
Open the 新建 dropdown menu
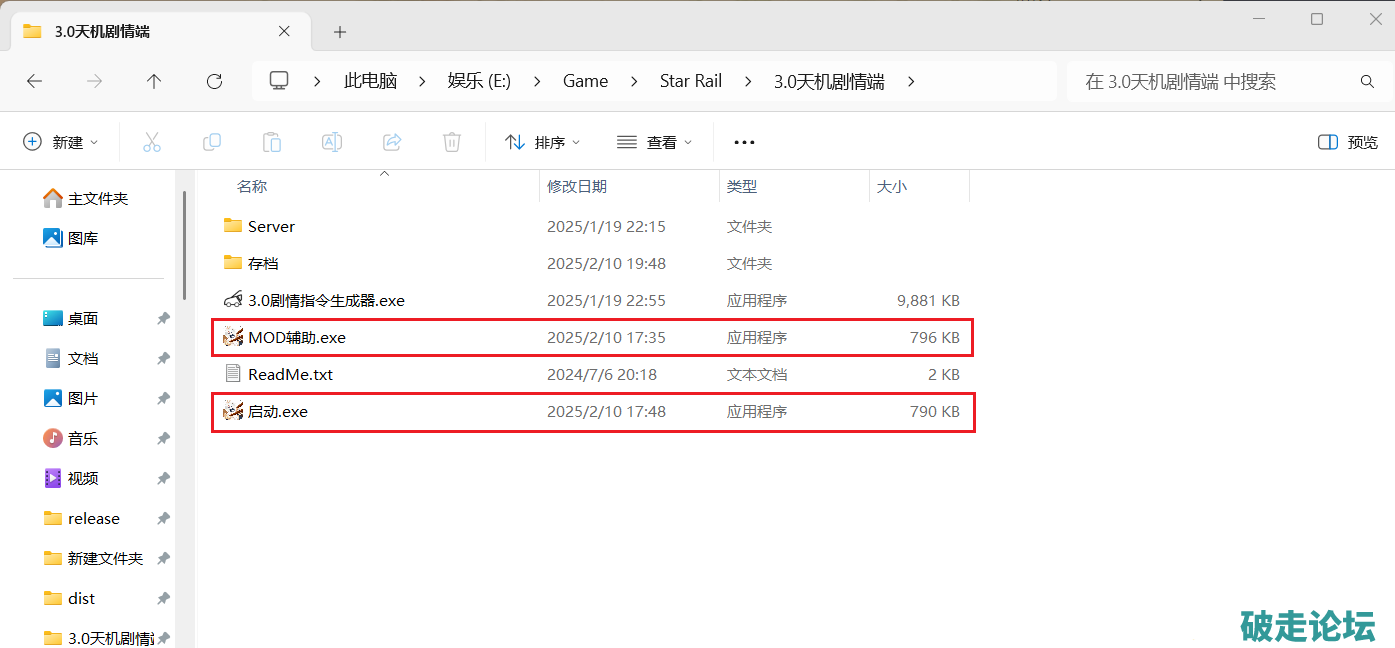point(61,142)
